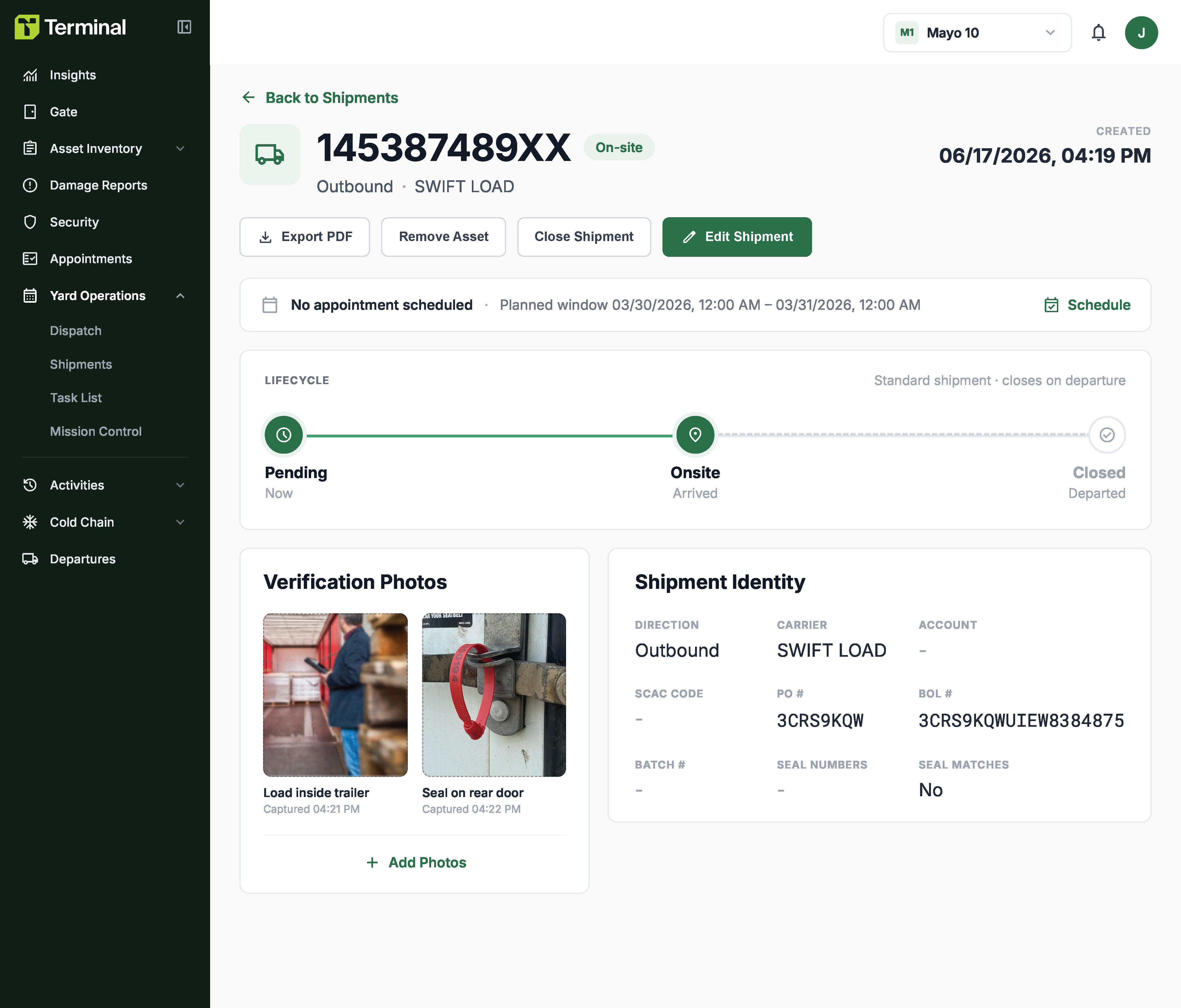Click the appointment calendar icon
1181x1008 pixels.
(x=270, y=305)
